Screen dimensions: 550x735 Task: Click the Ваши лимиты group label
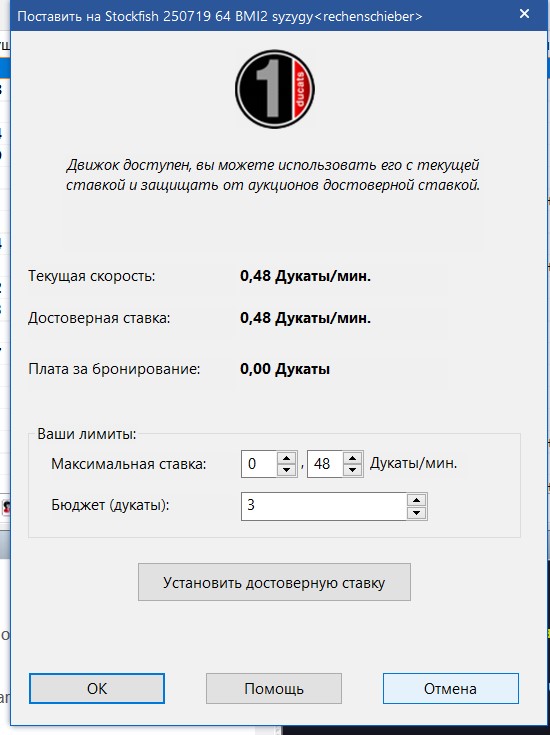(87, 434)
